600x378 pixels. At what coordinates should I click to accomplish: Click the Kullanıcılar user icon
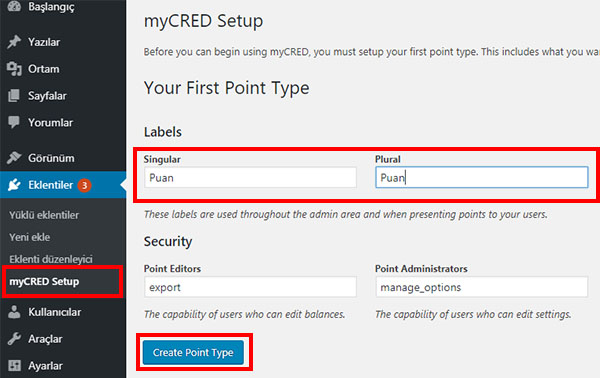pyautogui.click(x=14, y=312)
